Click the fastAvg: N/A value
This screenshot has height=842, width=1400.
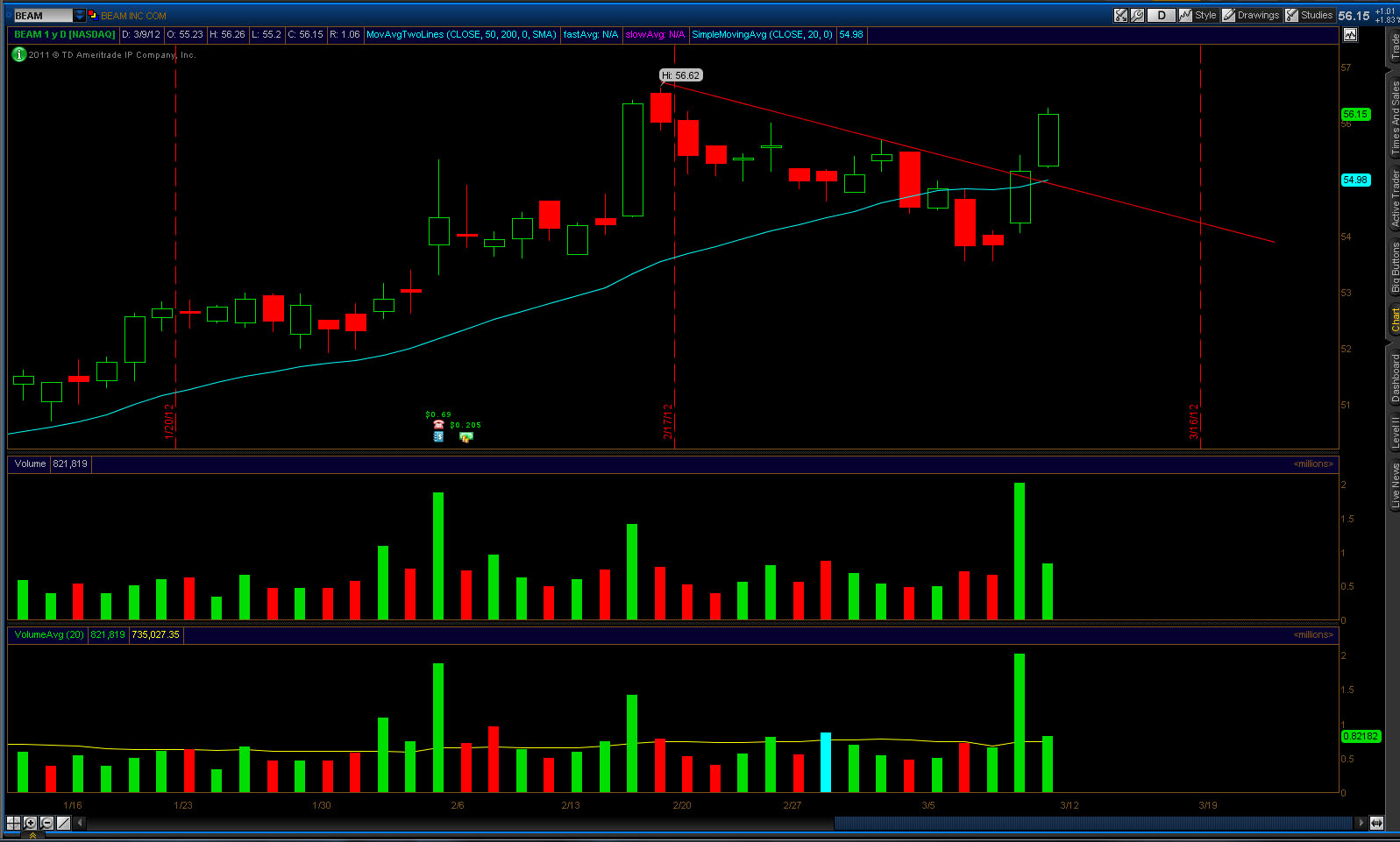tap(591, 35)
